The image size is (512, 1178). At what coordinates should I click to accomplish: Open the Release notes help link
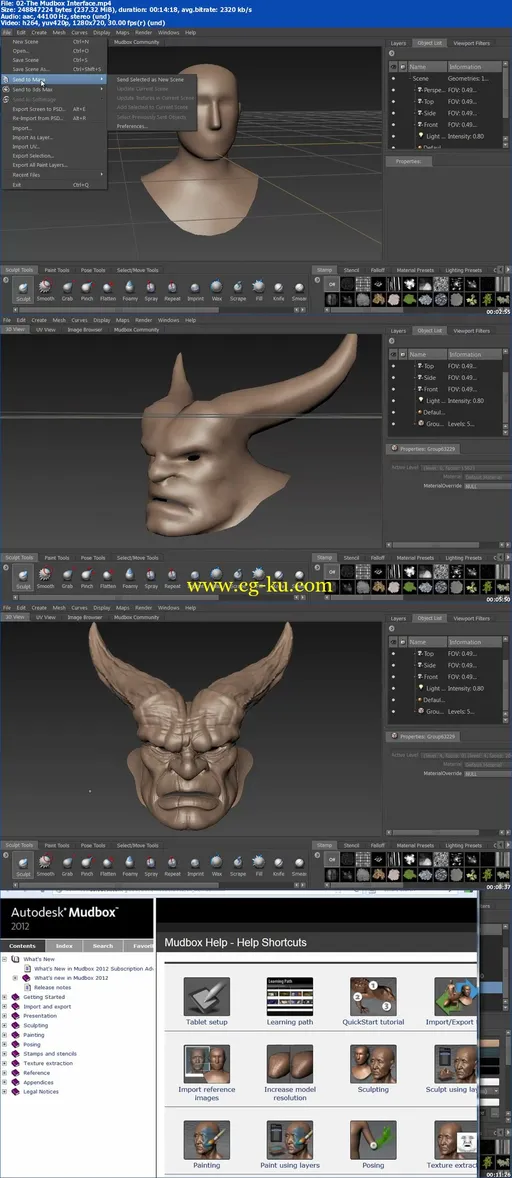[x=53, y=987]
